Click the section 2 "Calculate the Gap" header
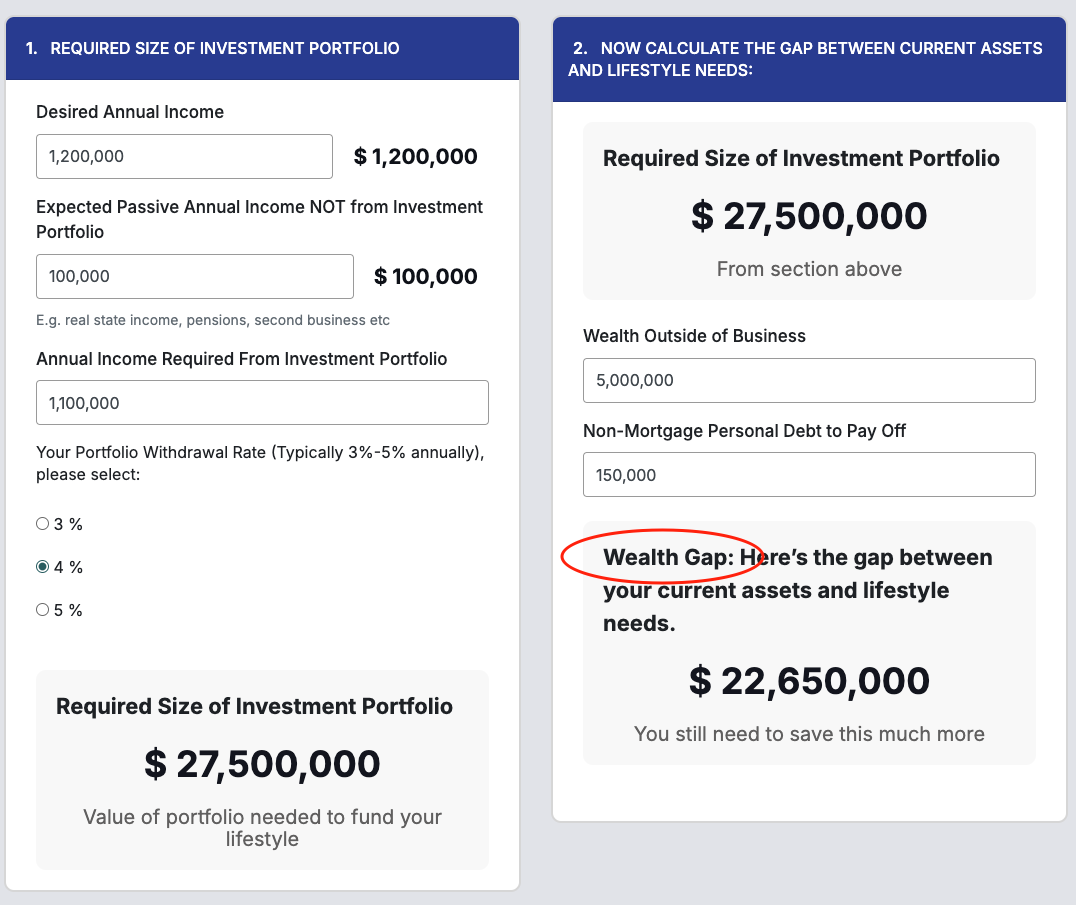The height and width of the screenshot is (905, 1076). tap(808, 59)
